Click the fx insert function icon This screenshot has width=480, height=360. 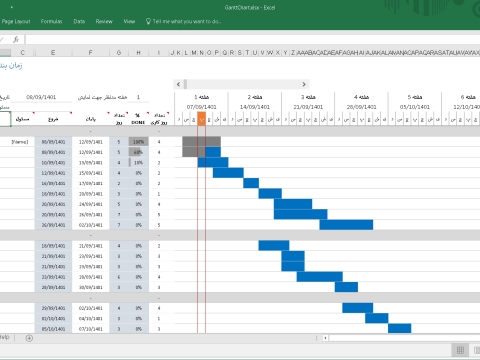coord(16,39)
